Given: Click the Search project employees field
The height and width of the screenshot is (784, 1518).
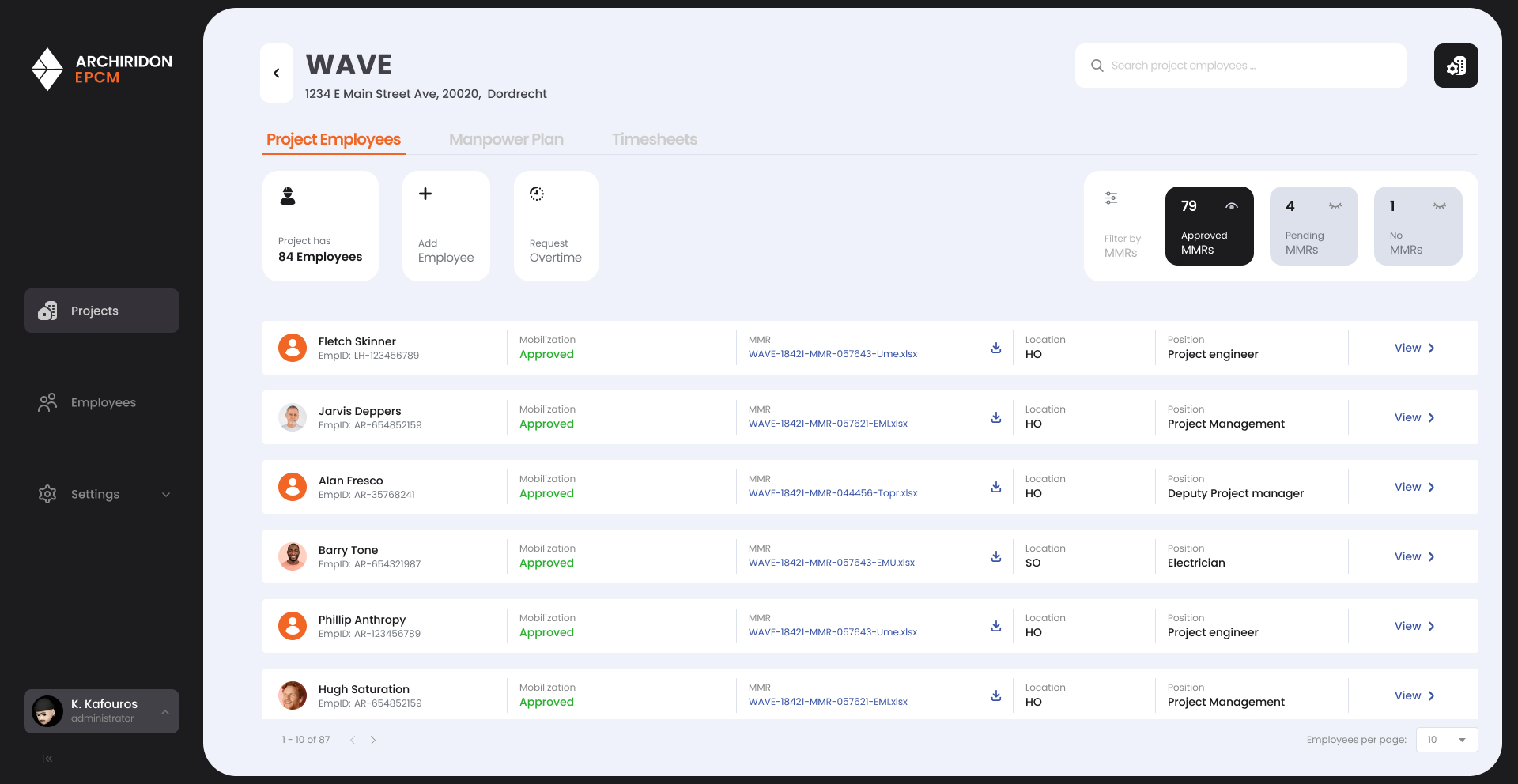Looking at the screenshot, I should pyautogui.click(x=1240, y=66).
